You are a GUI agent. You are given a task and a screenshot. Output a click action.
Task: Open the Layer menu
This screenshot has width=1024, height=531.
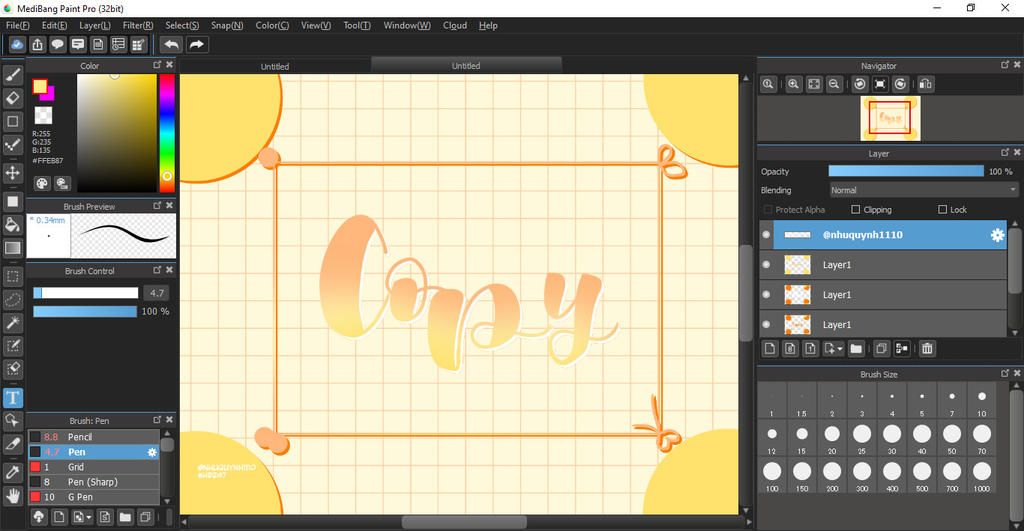pyautogui.click(x=95, y=25)
